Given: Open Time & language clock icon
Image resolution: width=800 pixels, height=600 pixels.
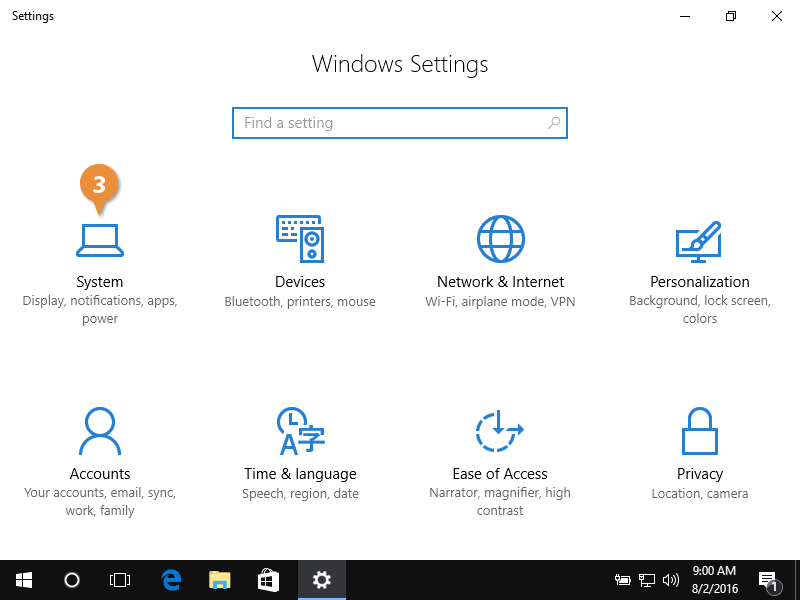Looking at the screenshot, I should (x=300, y=431).
